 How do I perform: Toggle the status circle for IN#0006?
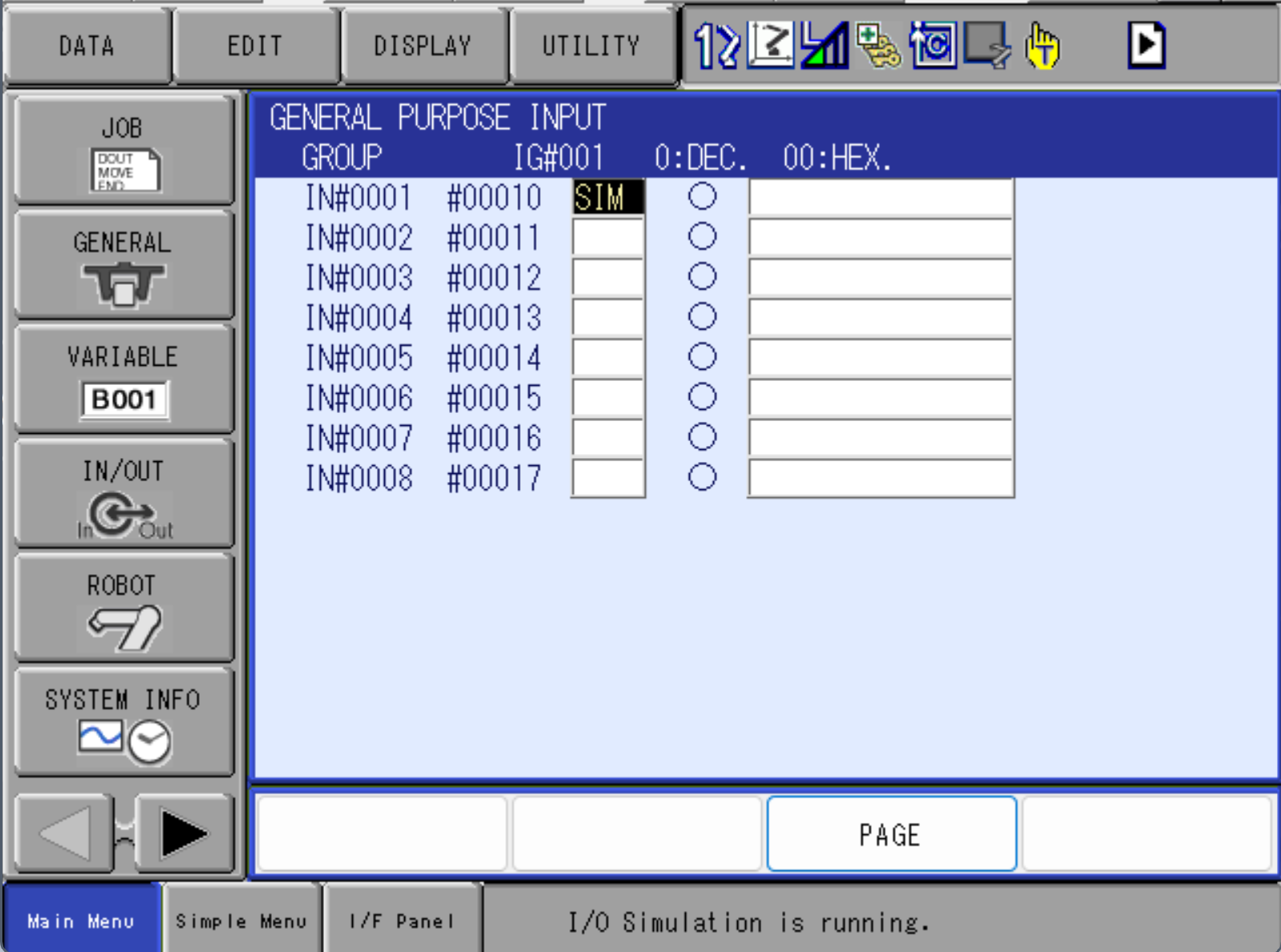tap(702, 397)
